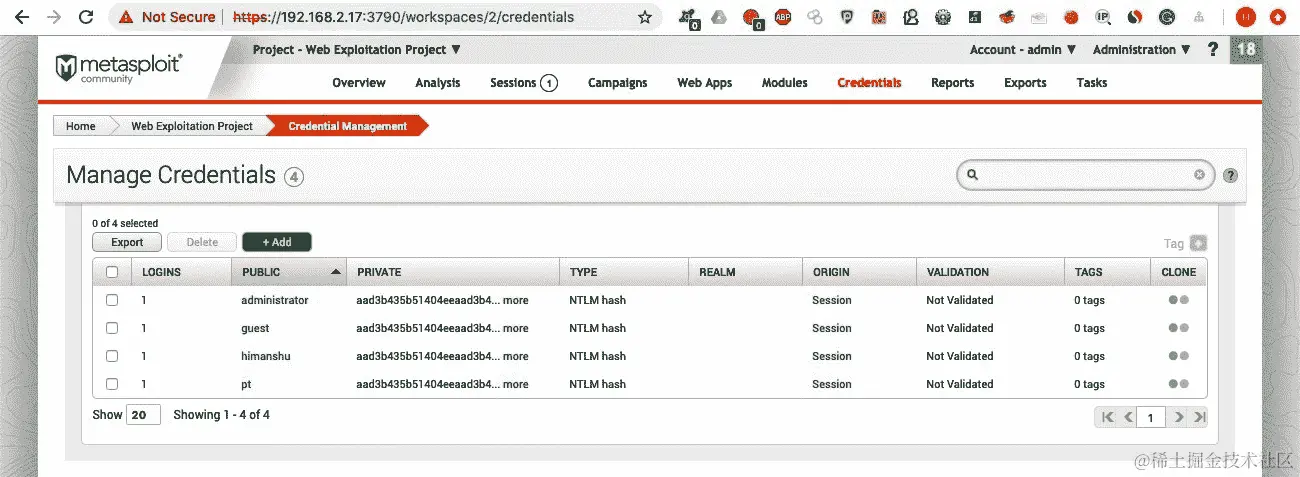The width and height of the screenshot is (1300, 477).
Task: Select the administrator row checkbox
Action: point(112,300)
